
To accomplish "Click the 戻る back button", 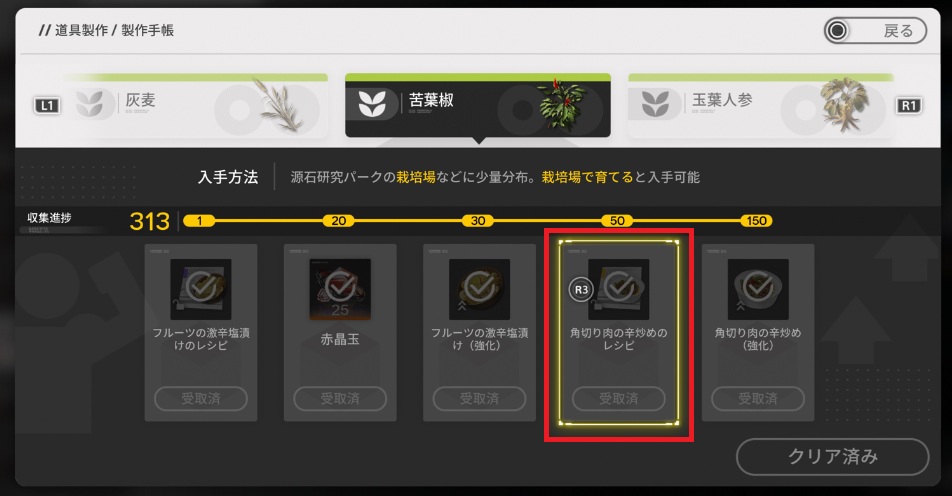I will pos(875,30).
